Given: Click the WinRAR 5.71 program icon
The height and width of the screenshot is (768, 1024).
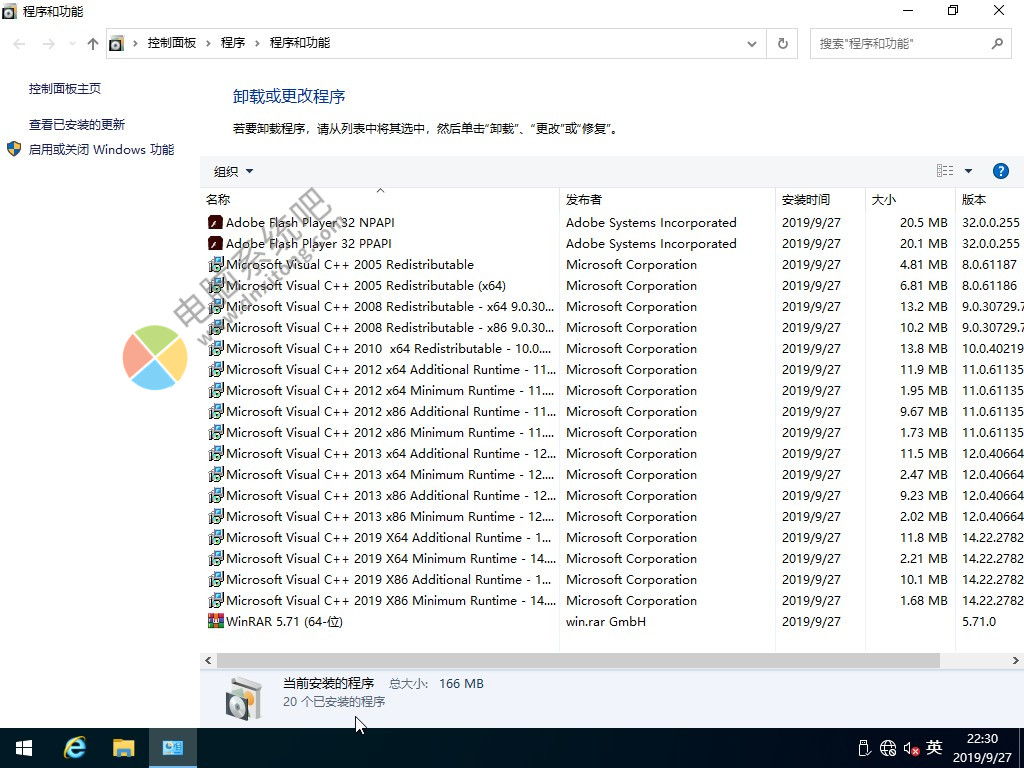Looking at the screenshot, I should tap(216, 621).
